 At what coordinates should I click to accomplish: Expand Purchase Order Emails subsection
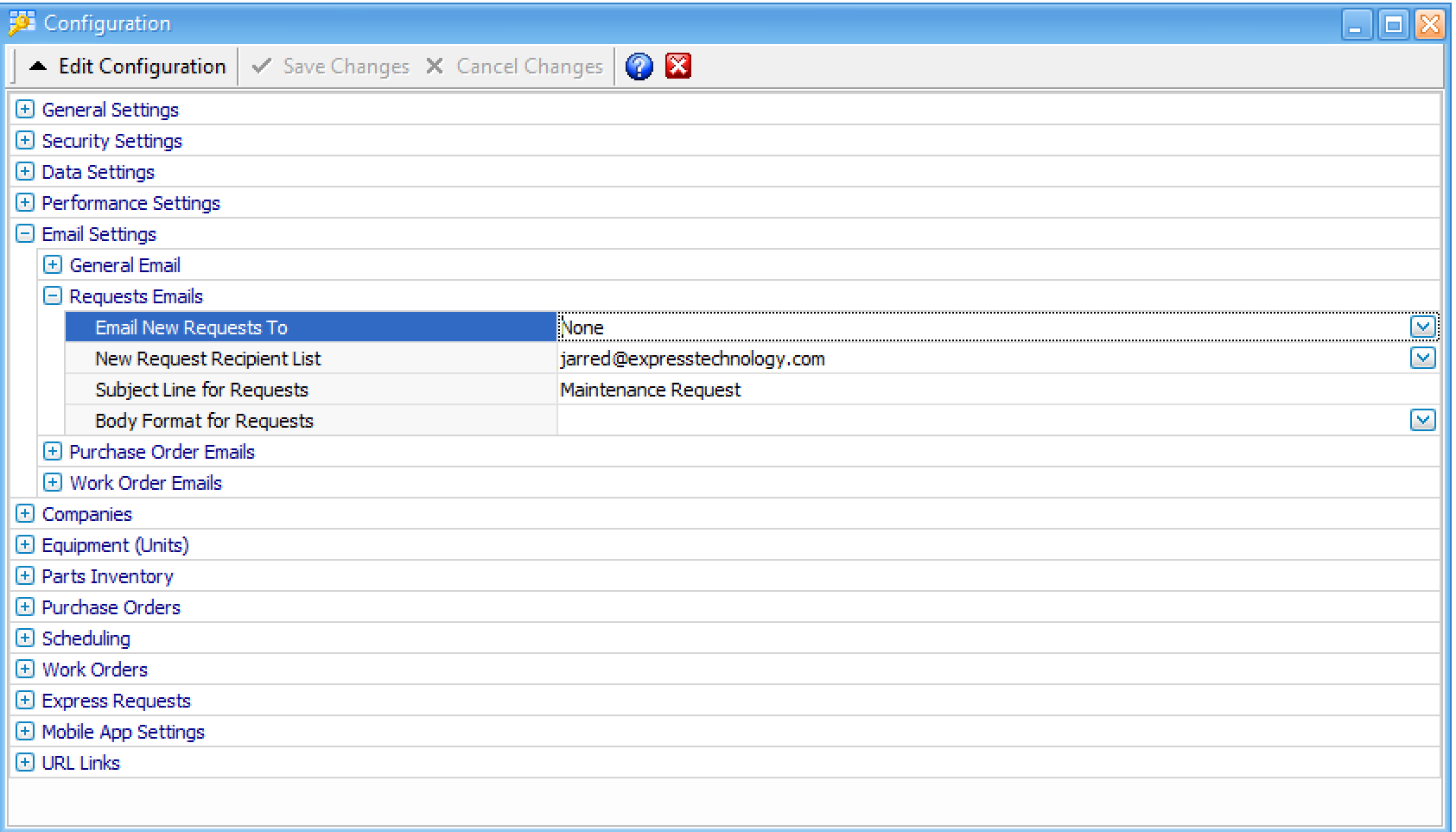click(x=53, y=452)
